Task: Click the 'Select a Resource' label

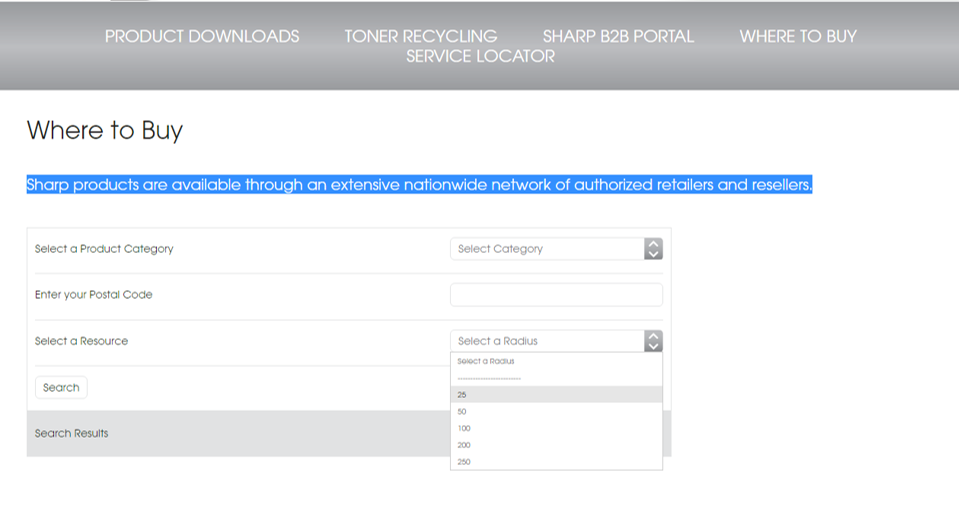Action: click(x=81, y=341)
